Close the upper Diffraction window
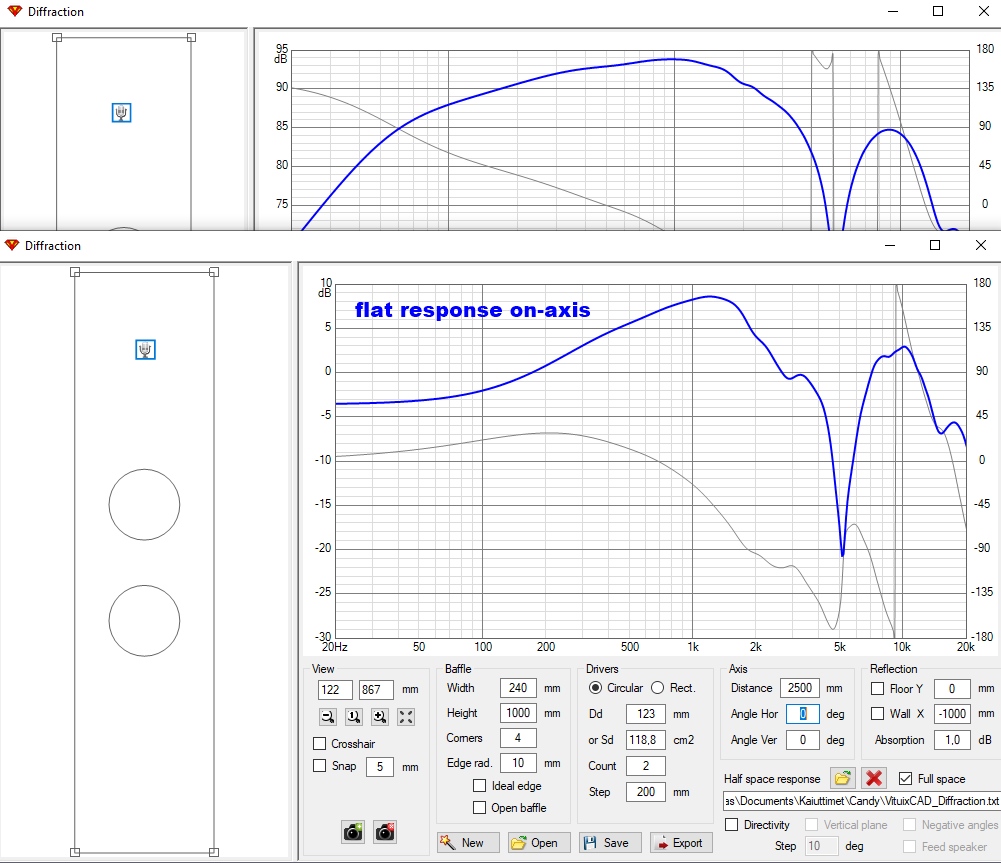The height and width of the screenshot is (863, 1001). [x=984, y=11]
